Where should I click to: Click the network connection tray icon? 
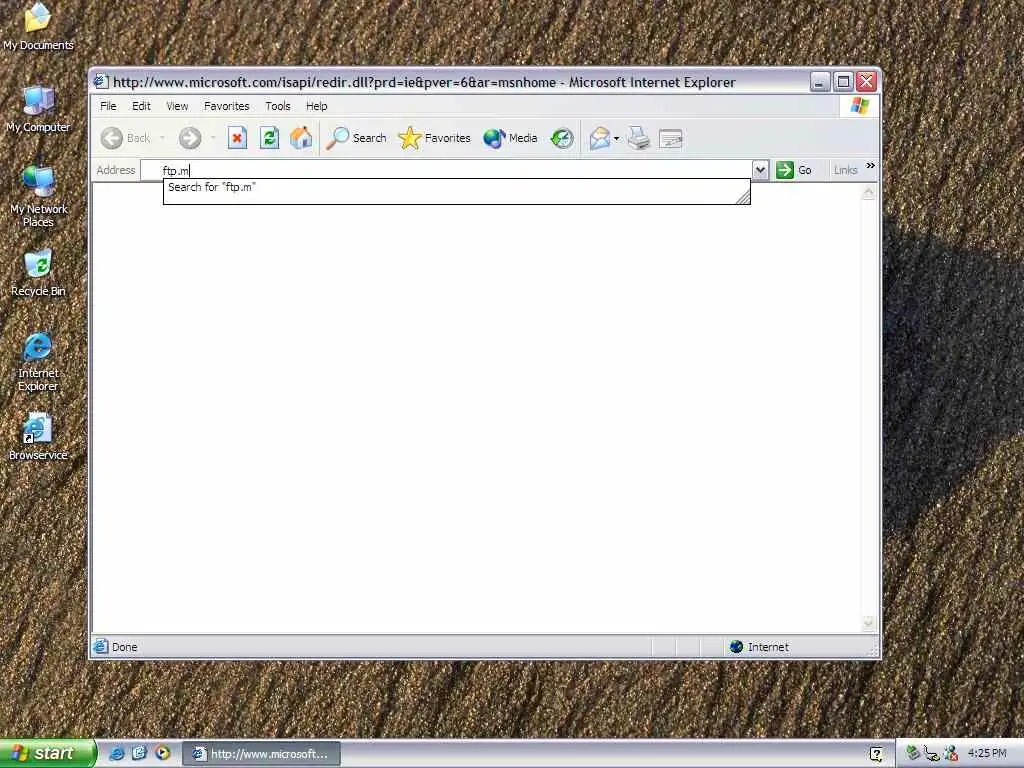(931, 753)
